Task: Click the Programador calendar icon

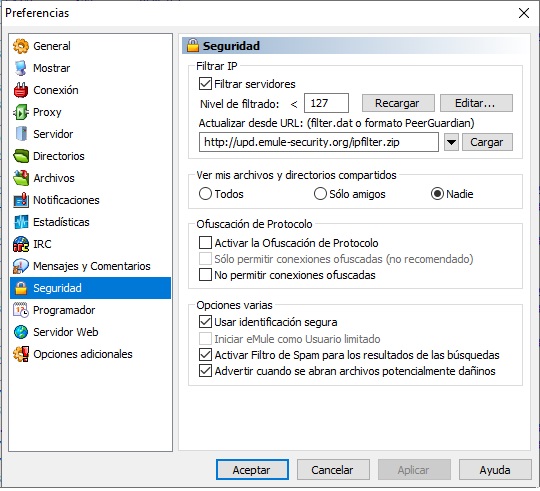Action: point(21,310)
